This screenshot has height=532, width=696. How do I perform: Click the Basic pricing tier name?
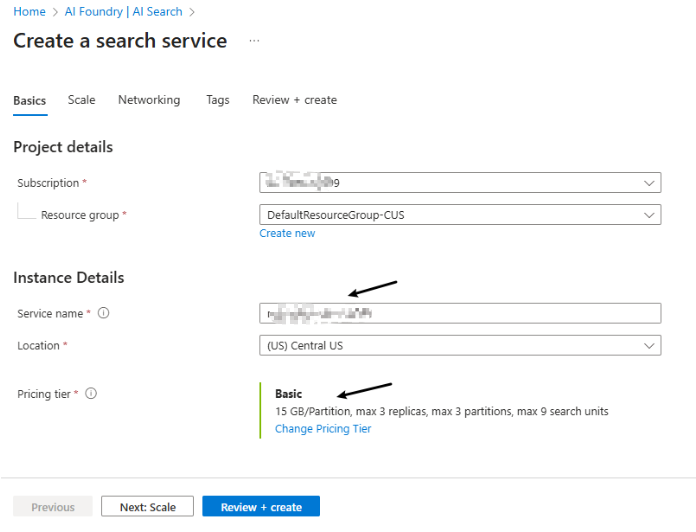tap(289, 394)
